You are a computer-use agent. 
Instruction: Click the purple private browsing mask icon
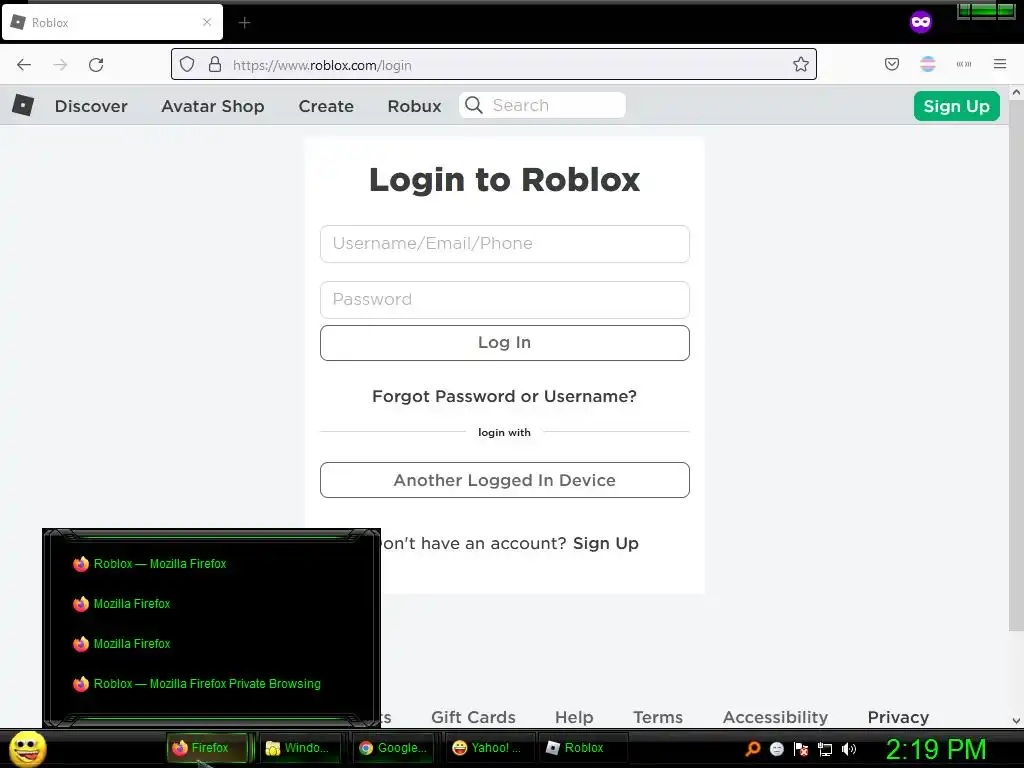pos(921,22)
